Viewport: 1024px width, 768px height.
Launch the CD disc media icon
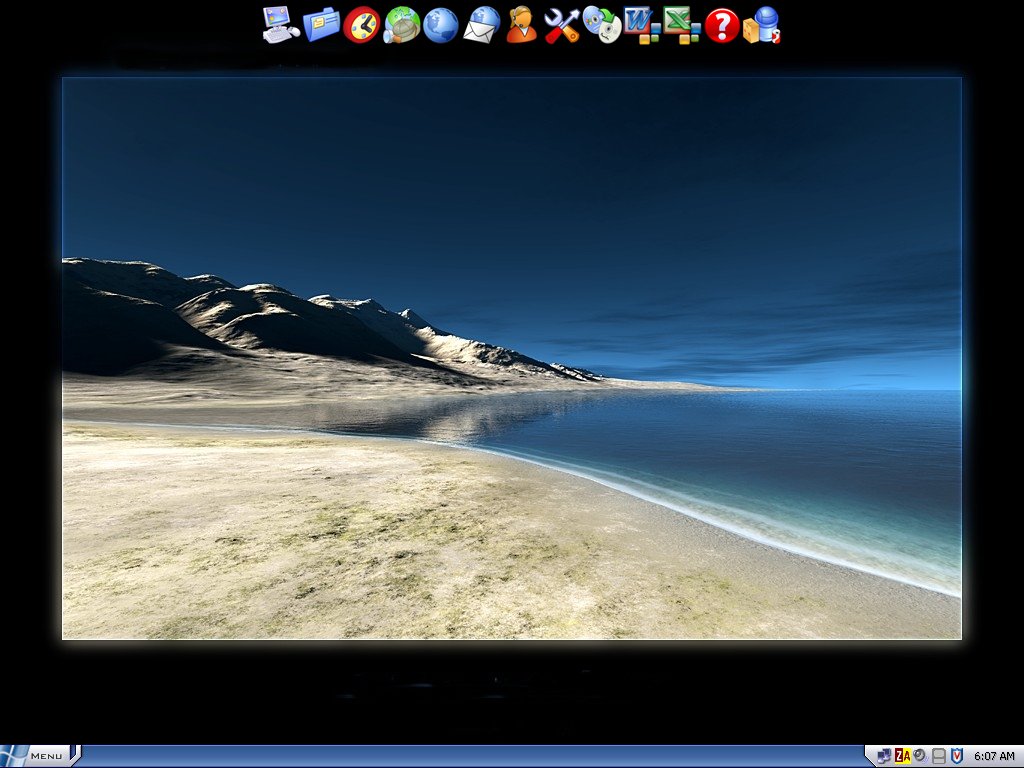tap(601, 24)
